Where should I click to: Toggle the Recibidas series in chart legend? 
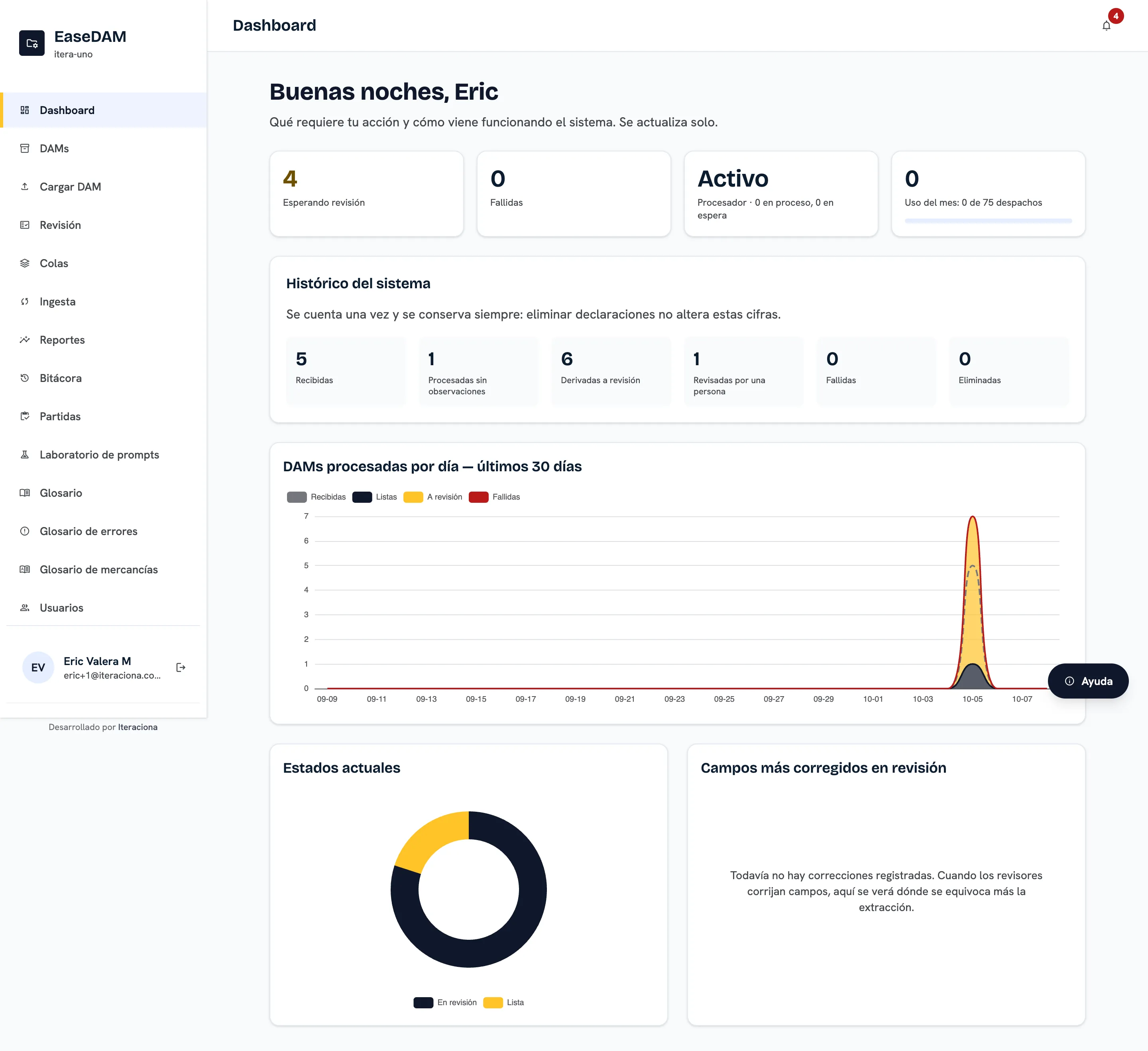click(316, 497)
